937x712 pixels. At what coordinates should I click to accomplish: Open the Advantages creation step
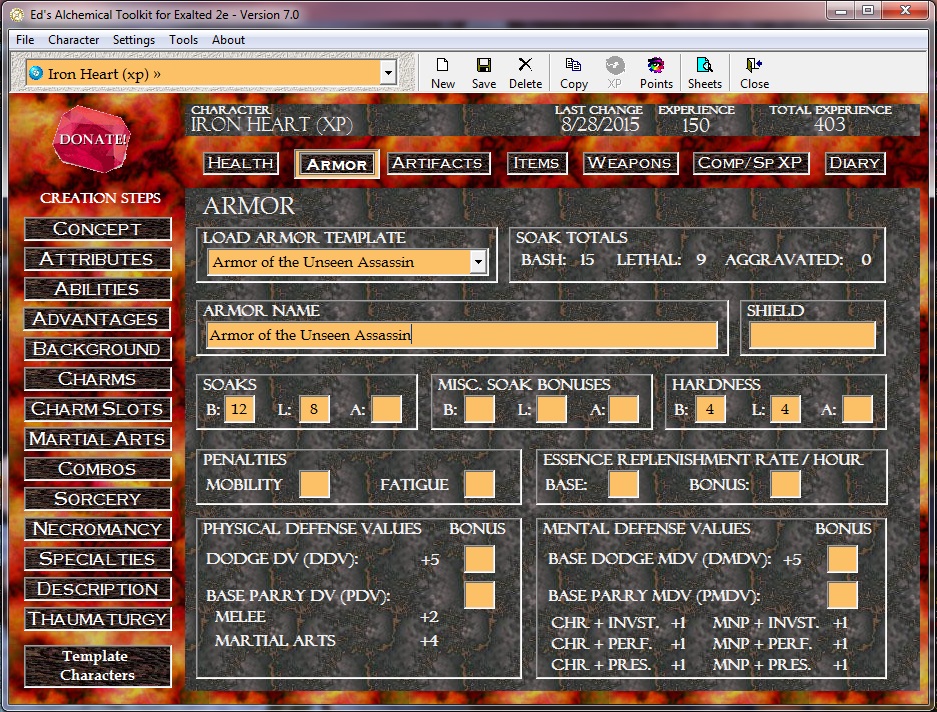tap(97, 319)
